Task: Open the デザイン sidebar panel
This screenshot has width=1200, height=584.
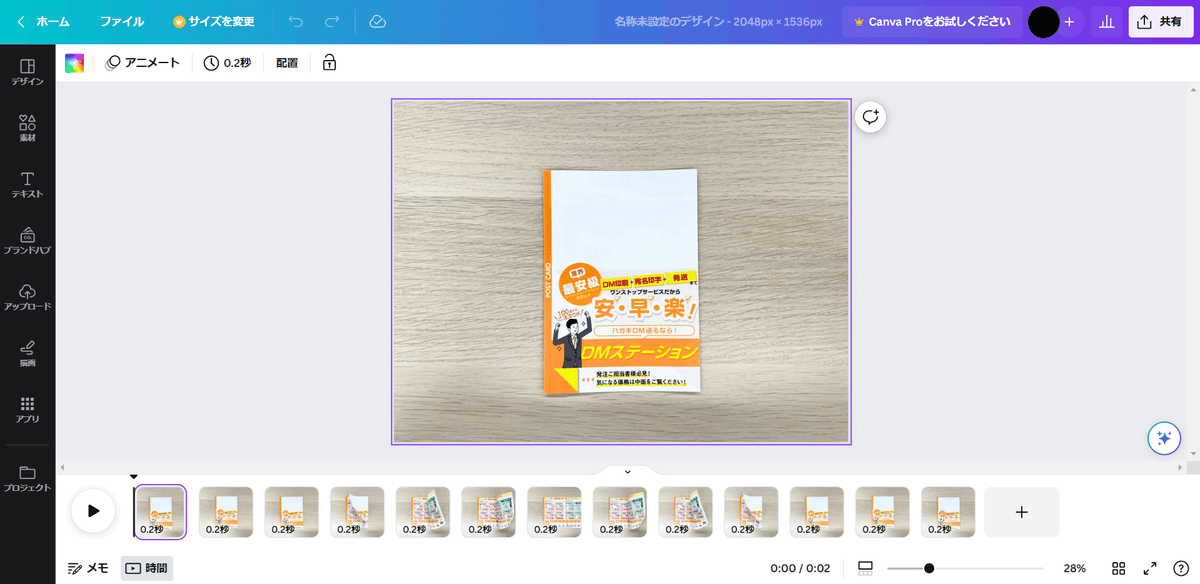Action: click(27, 72)
